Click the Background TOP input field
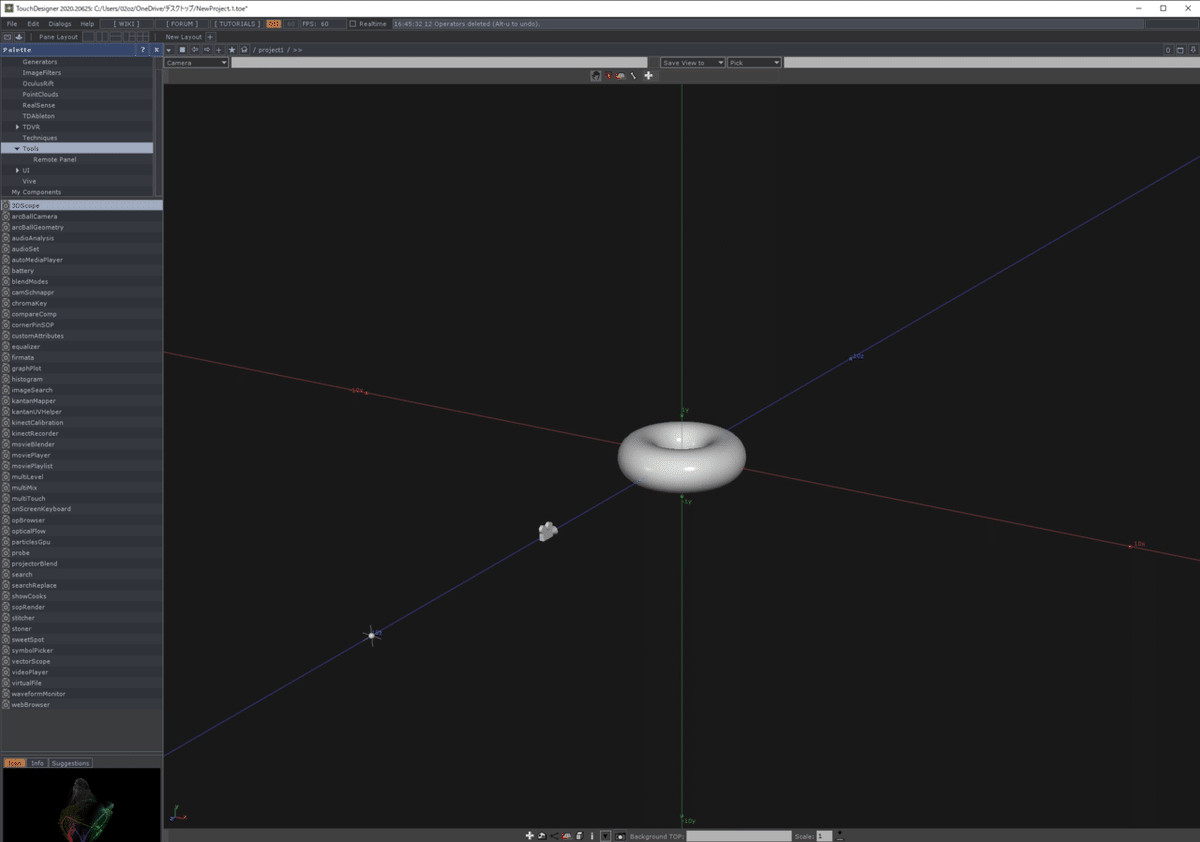The height and width of the screenshot is (842, 1200). click(x=740, y=835)
